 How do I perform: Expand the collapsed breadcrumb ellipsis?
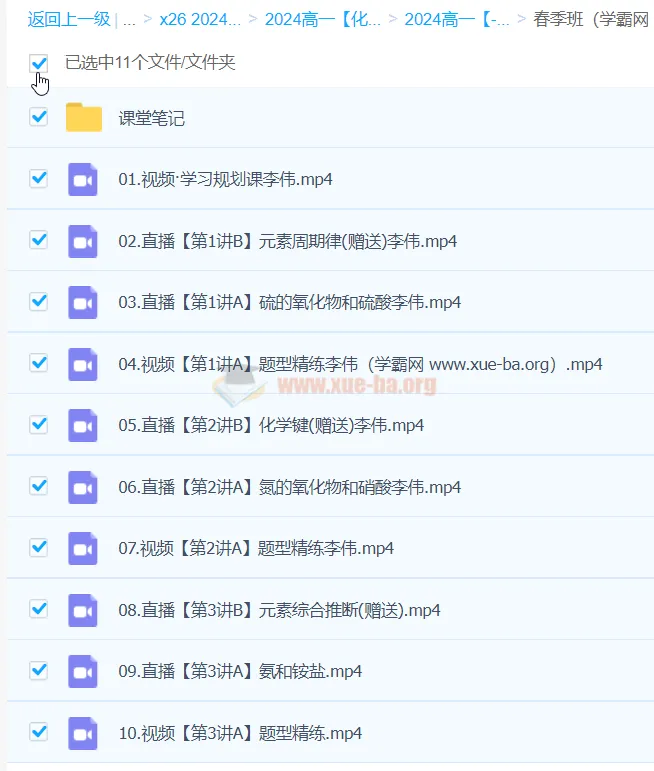[129, 19]
